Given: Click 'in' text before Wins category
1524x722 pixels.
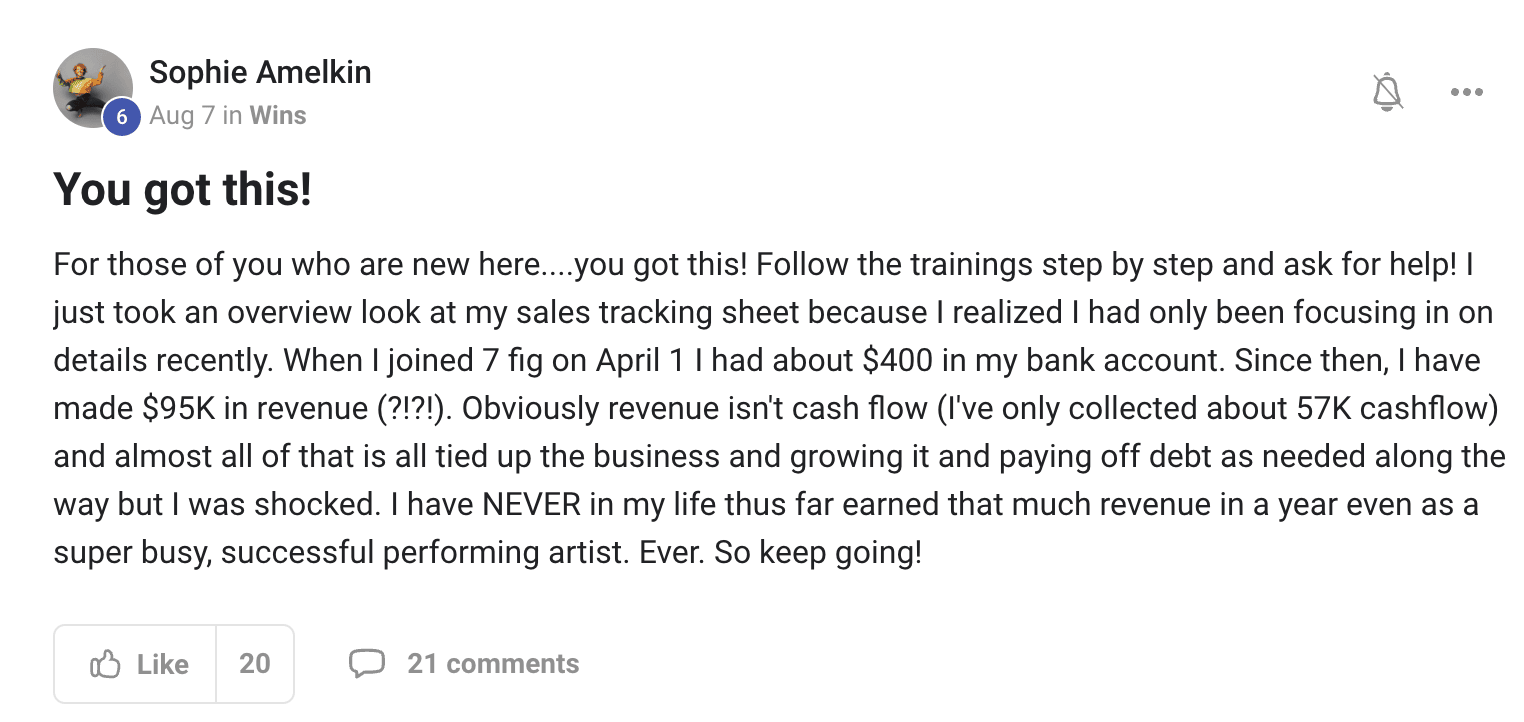Looking at the screenshot, I should (232, 115).
